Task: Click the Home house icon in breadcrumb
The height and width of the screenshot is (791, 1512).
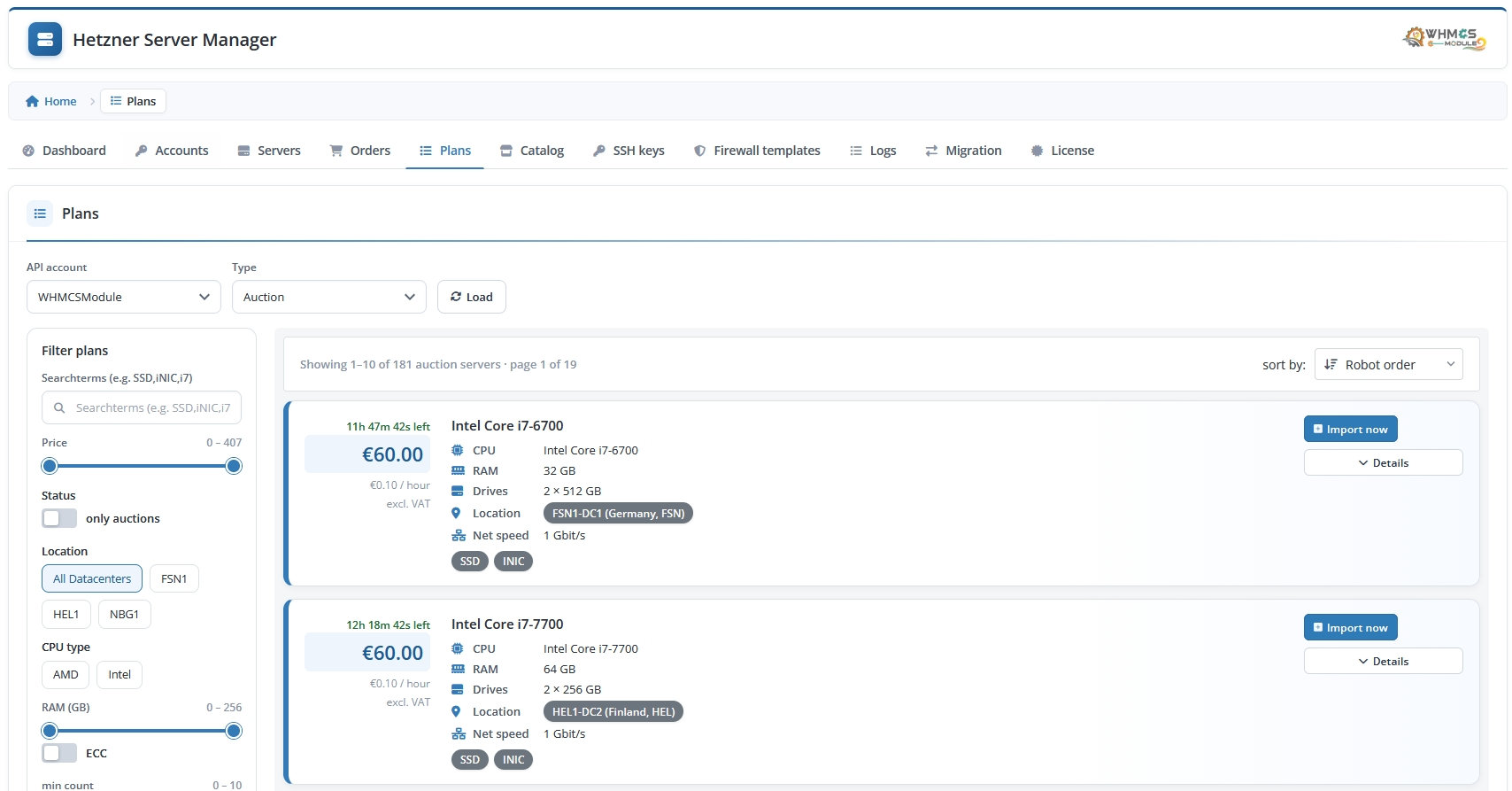Action: (33, 101)
